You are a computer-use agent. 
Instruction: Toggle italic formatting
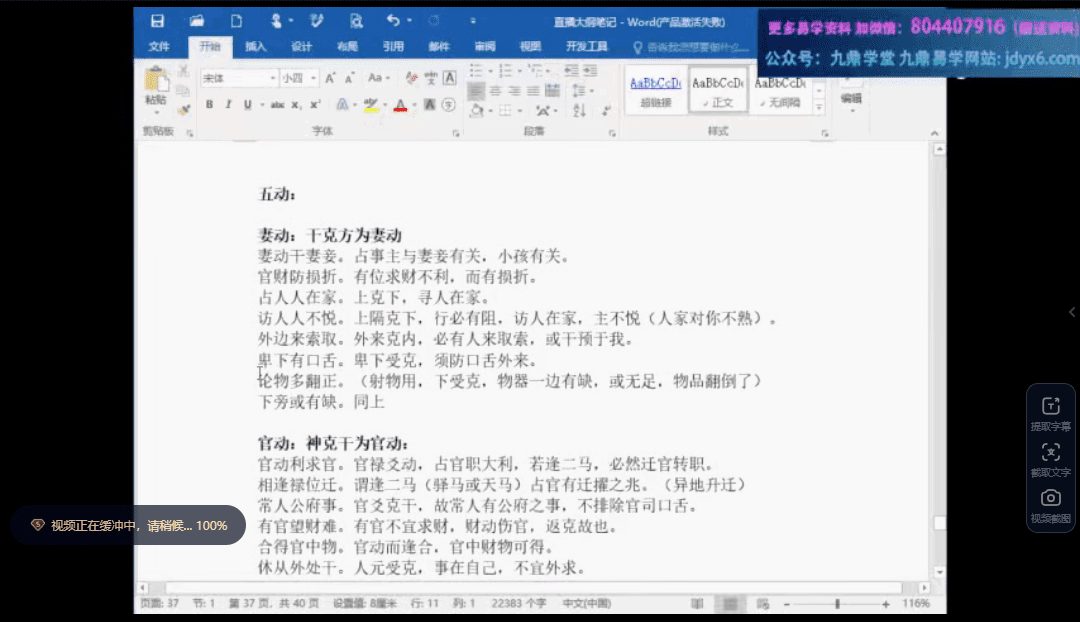tap(228, 104)
